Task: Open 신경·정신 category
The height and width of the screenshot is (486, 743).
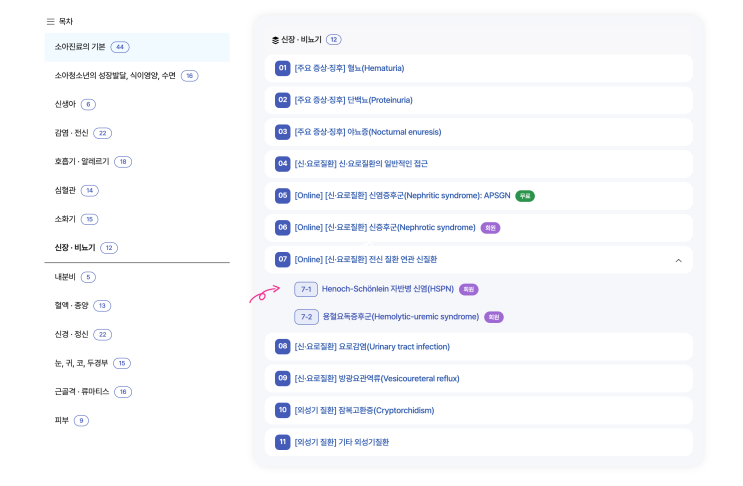Action: 137,334
